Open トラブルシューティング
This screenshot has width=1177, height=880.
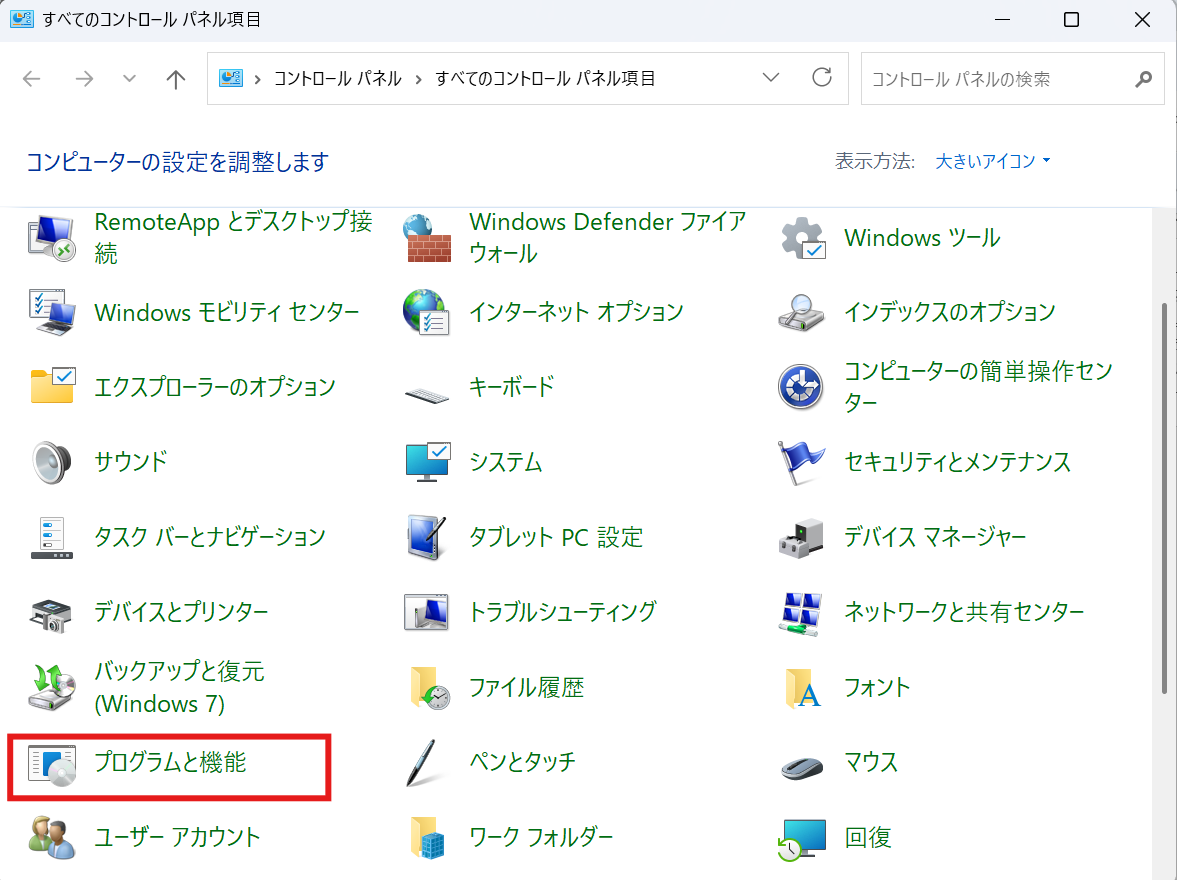(x=565, y=612)
